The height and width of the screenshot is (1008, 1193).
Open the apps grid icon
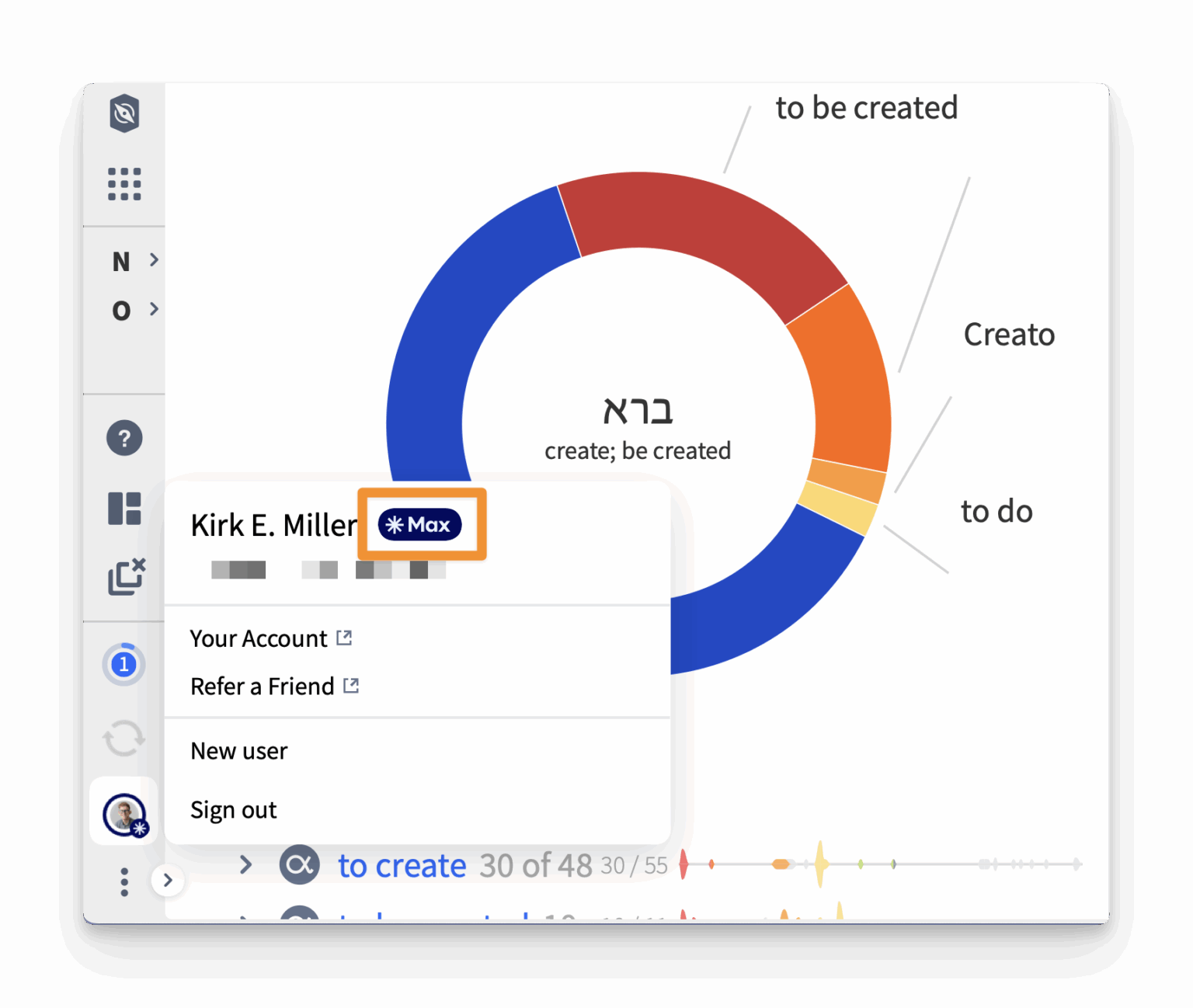tap(124, 184)
